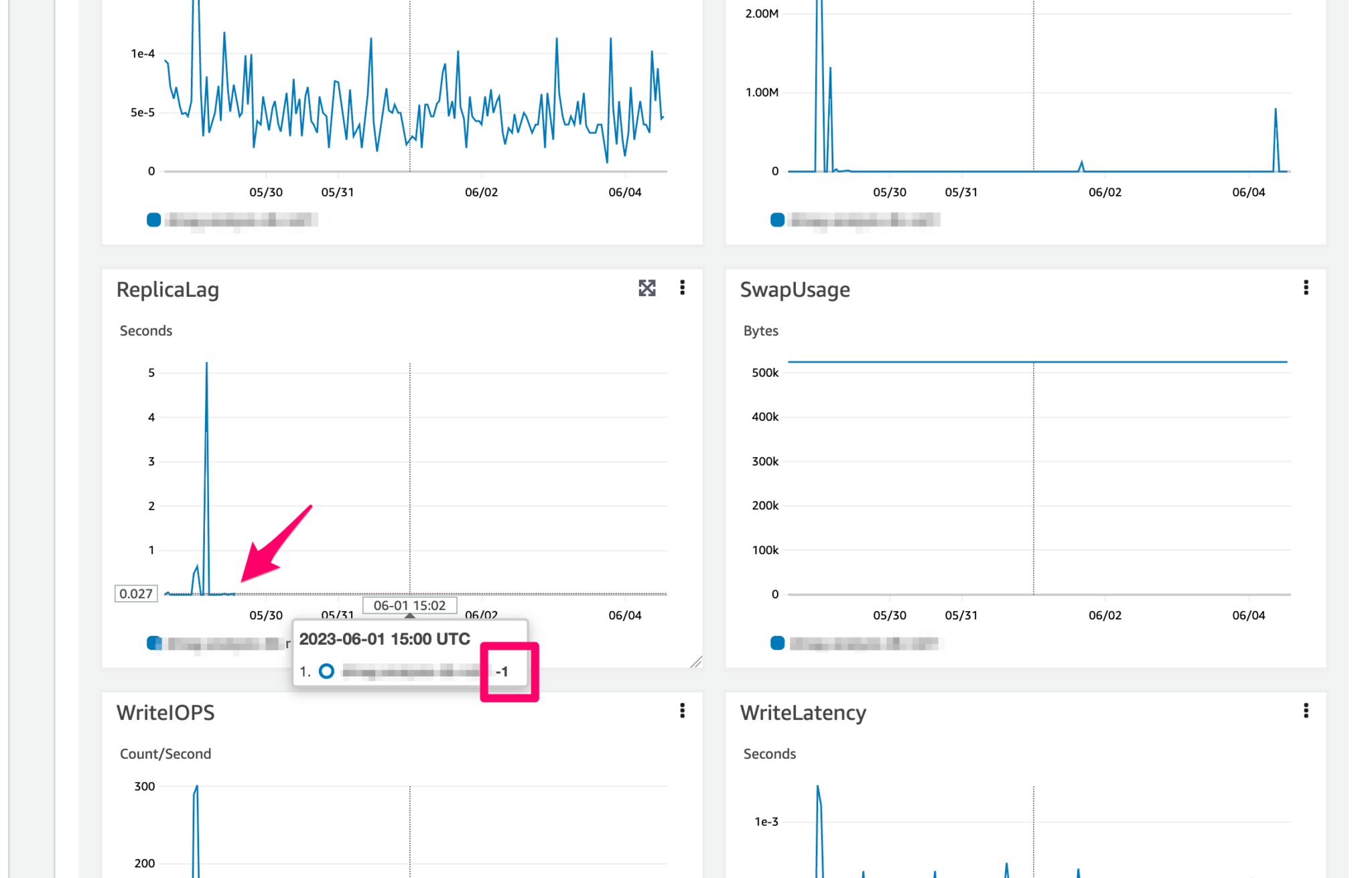
Task: Open the ReplicaLag chart fullscreen expand icon
Action: click(647, 288)
